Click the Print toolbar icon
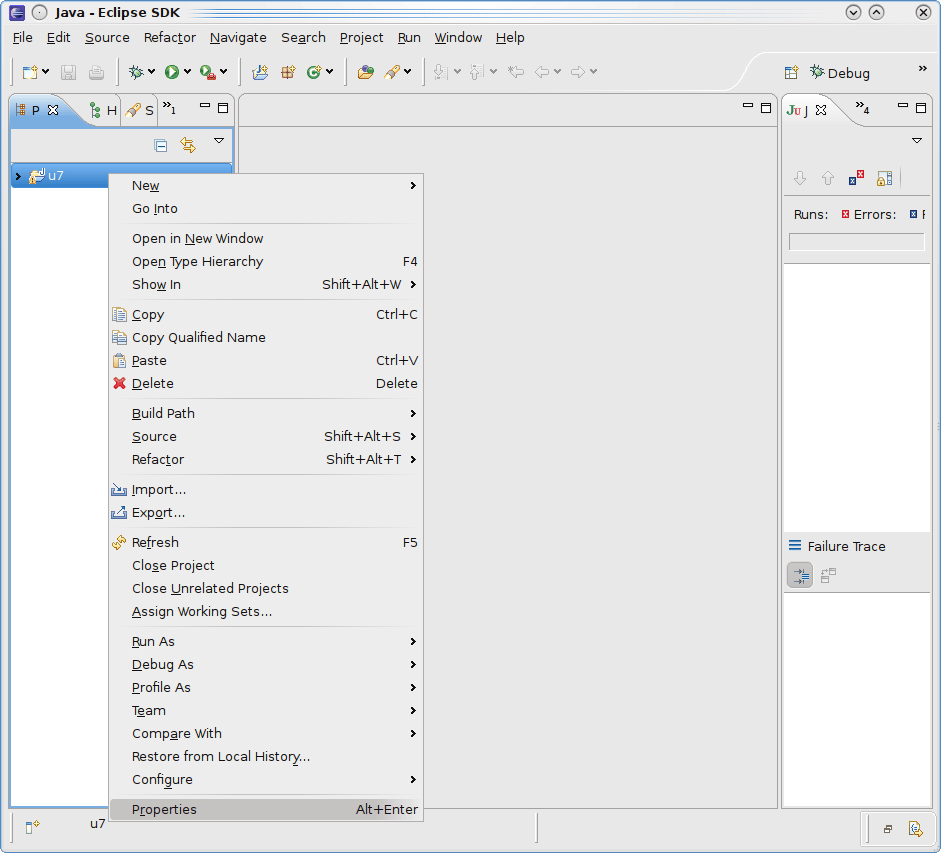This screenshot has width=941, height=853. coord(96,73)
